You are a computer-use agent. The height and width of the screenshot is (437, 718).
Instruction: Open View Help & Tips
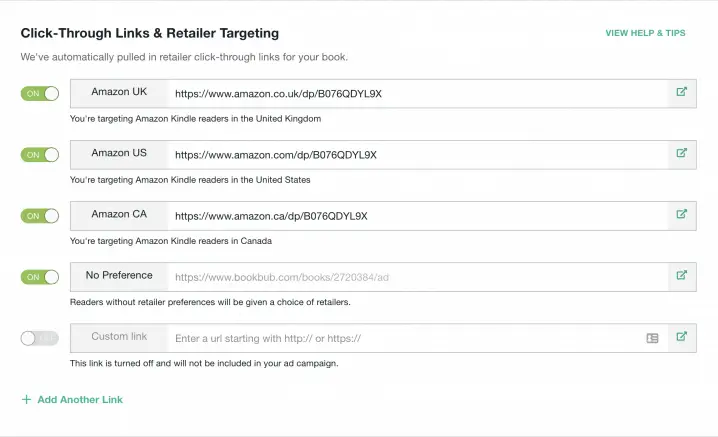(x=645, y=33)
